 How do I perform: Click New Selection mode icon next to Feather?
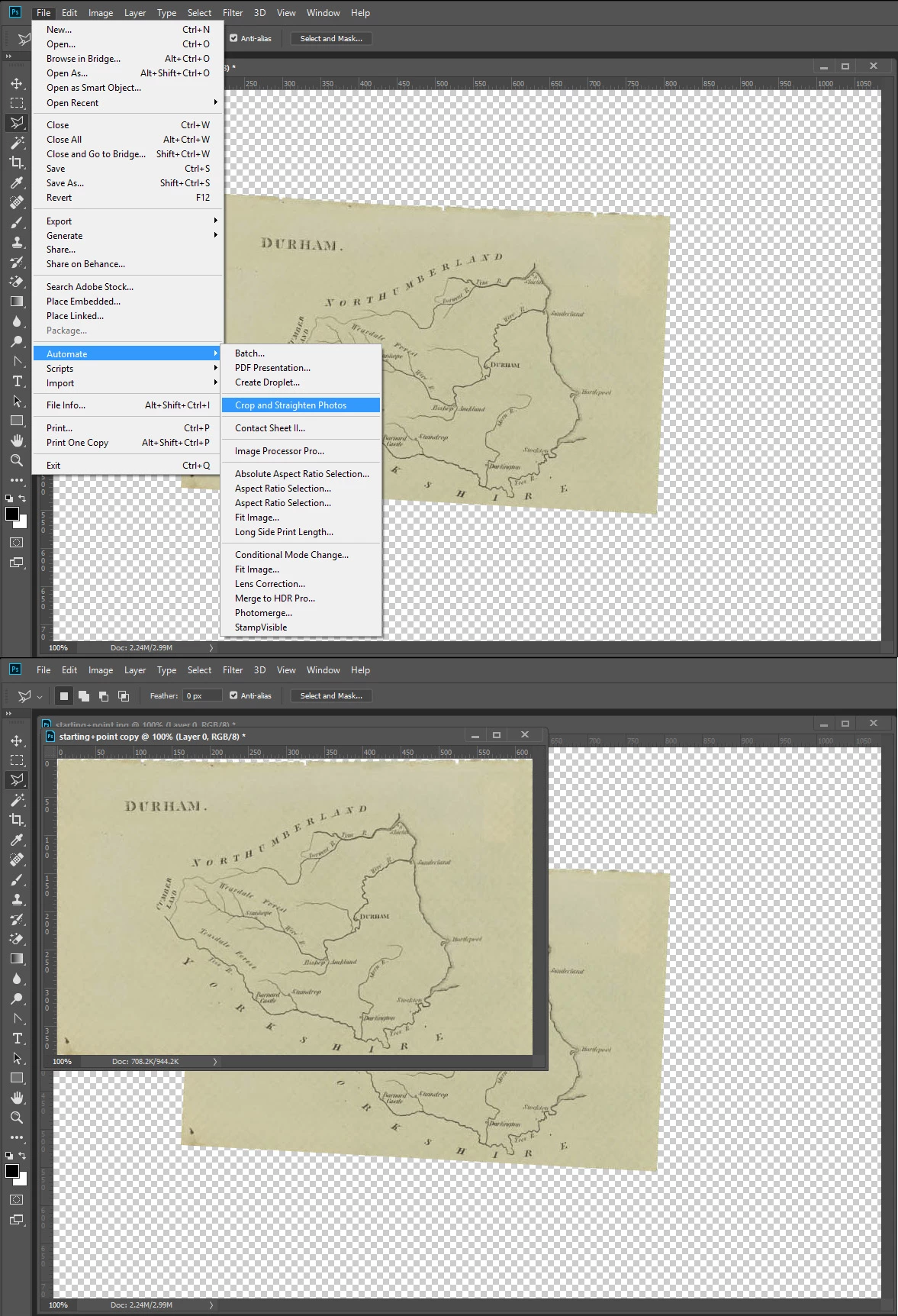point(64,695)
